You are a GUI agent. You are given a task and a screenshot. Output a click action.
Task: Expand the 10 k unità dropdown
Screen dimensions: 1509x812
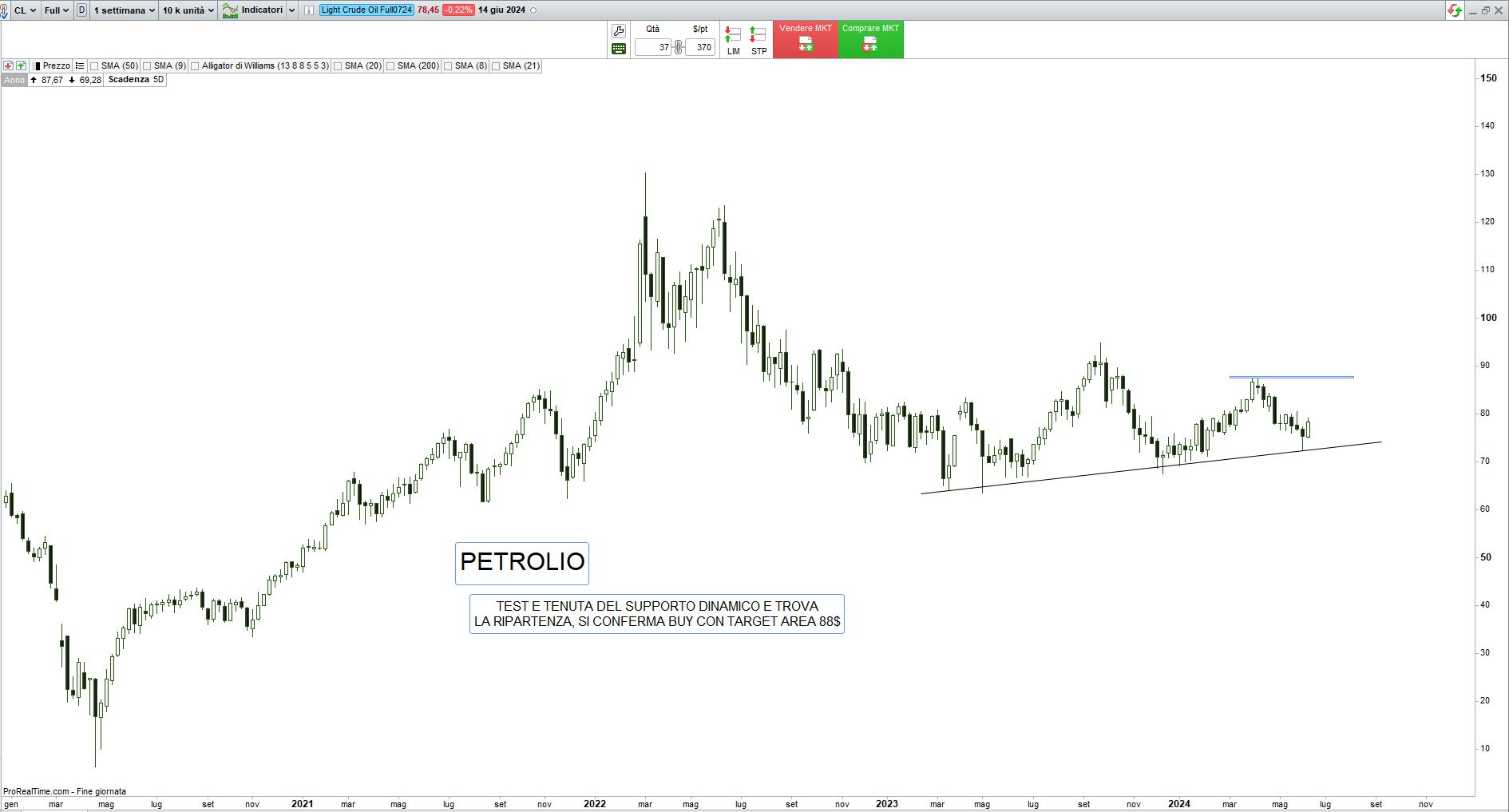click(x=188, y=10)
